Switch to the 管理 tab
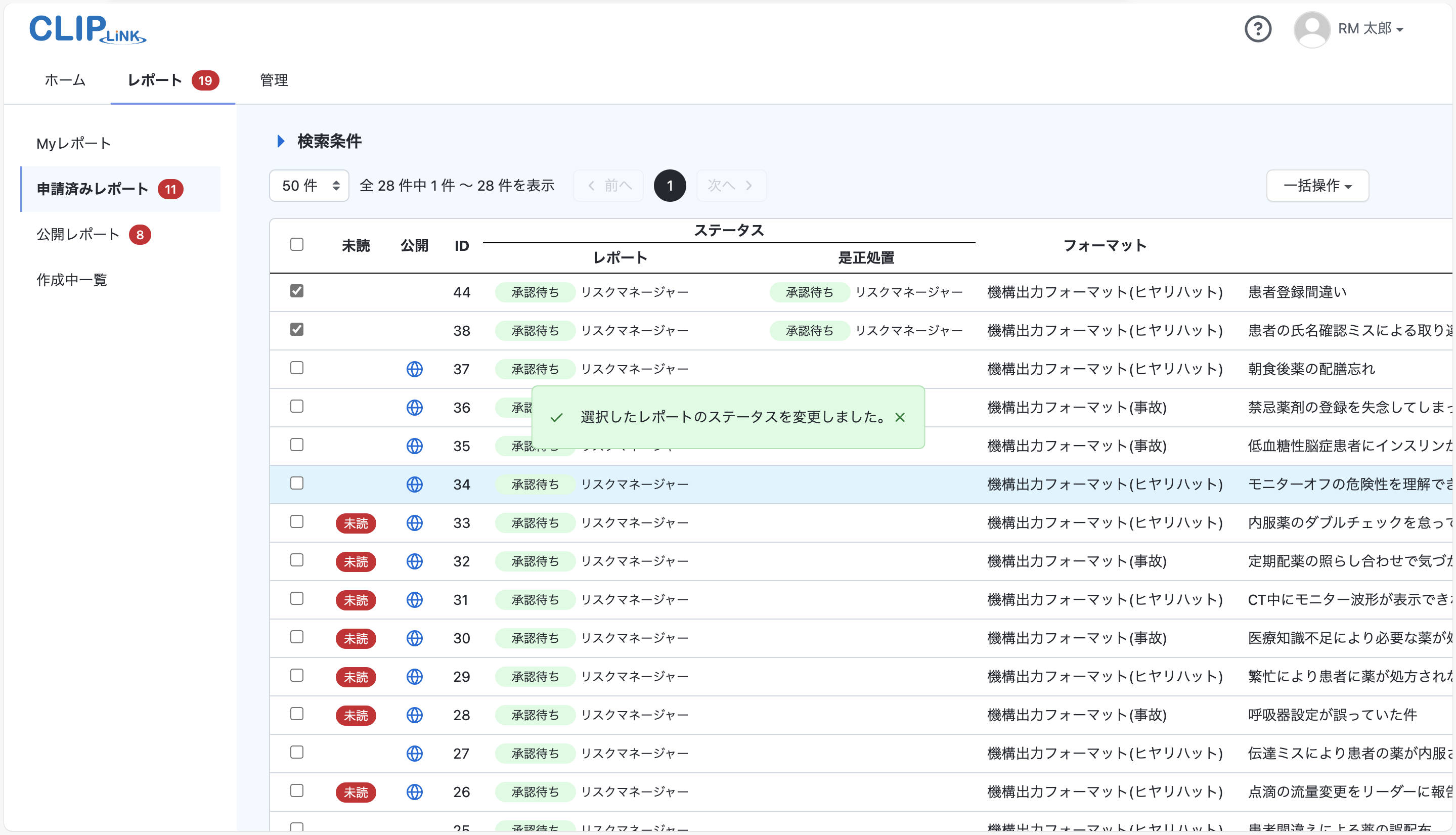Viewport: 1456px width, 835px height. [x=273, y=80]
